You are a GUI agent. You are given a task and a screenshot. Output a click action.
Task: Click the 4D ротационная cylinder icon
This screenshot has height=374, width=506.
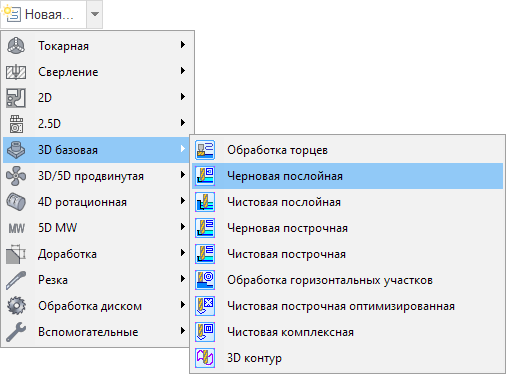(x=16, y=202)
